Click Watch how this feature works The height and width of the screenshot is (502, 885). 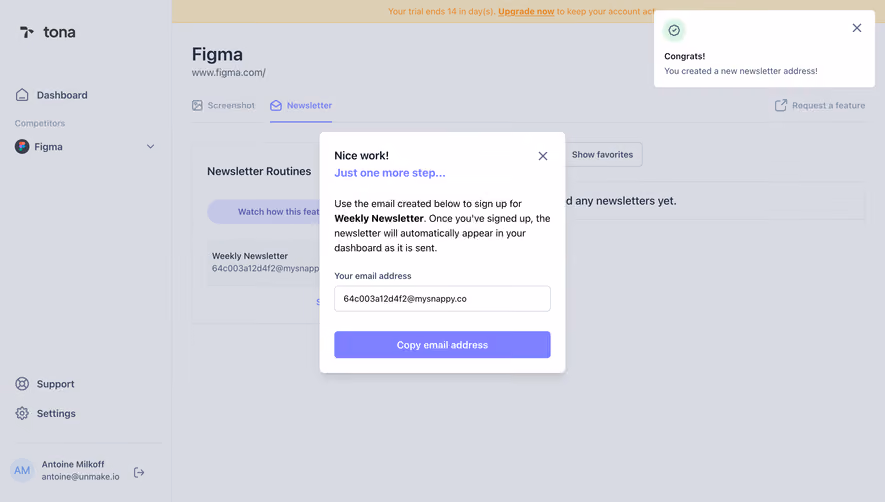(x=264, y=212)
